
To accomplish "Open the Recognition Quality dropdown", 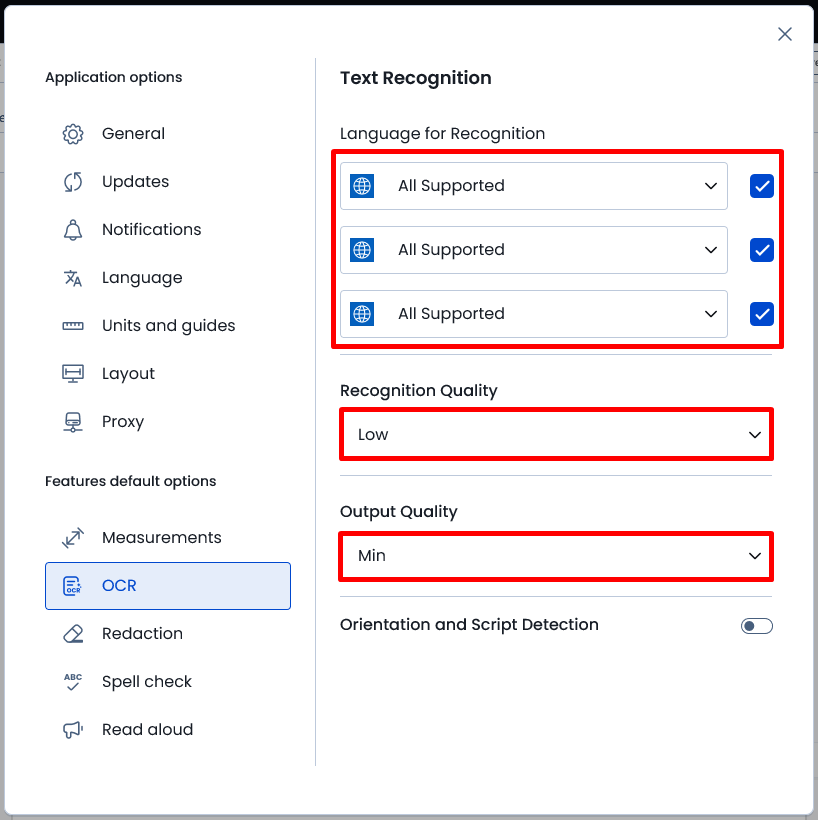I will (556, 435).
